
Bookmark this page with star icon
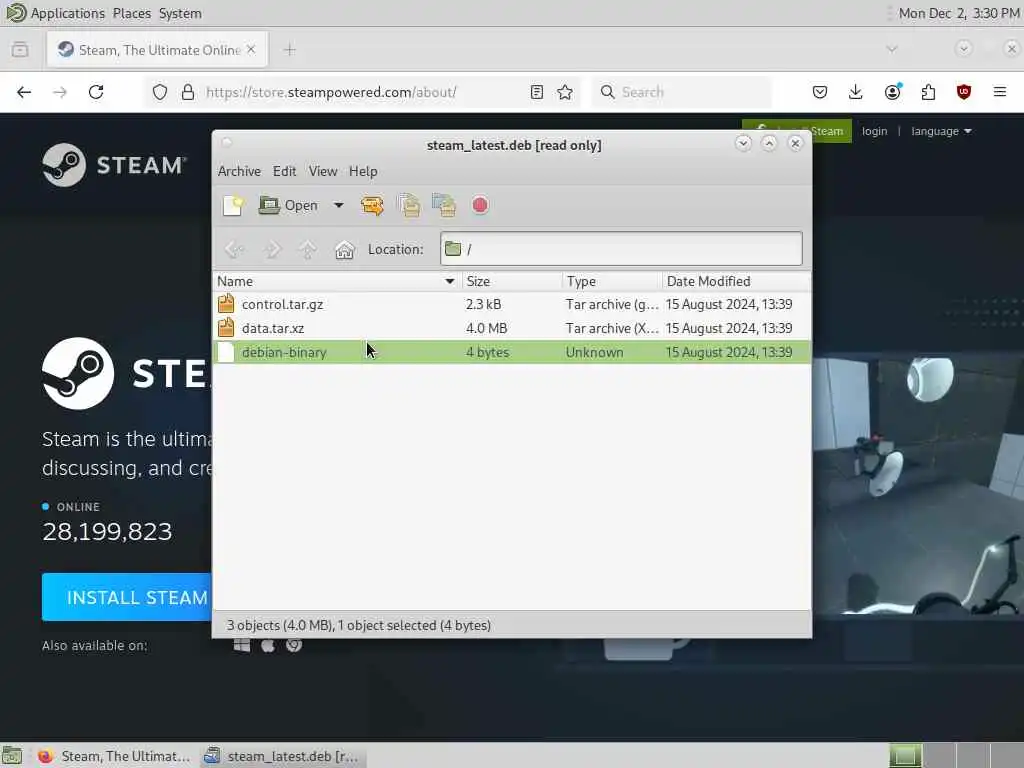coord(566,92)
